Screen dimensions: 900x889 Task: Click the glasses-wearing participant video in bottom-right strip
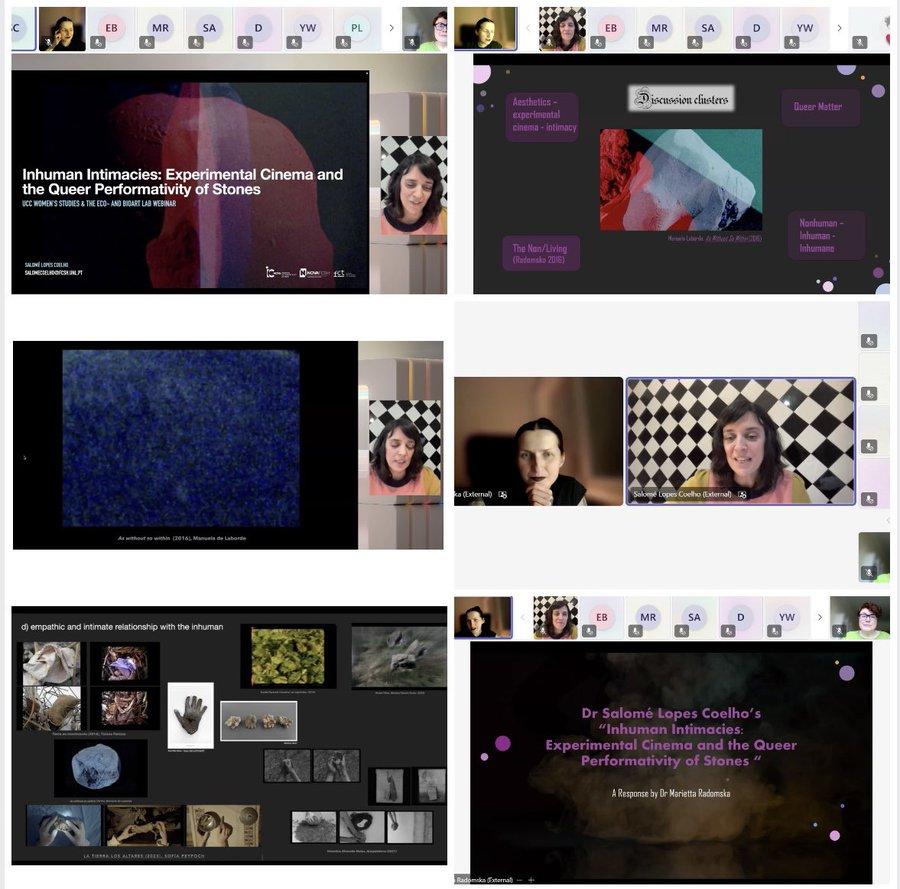tap(860, 618)
